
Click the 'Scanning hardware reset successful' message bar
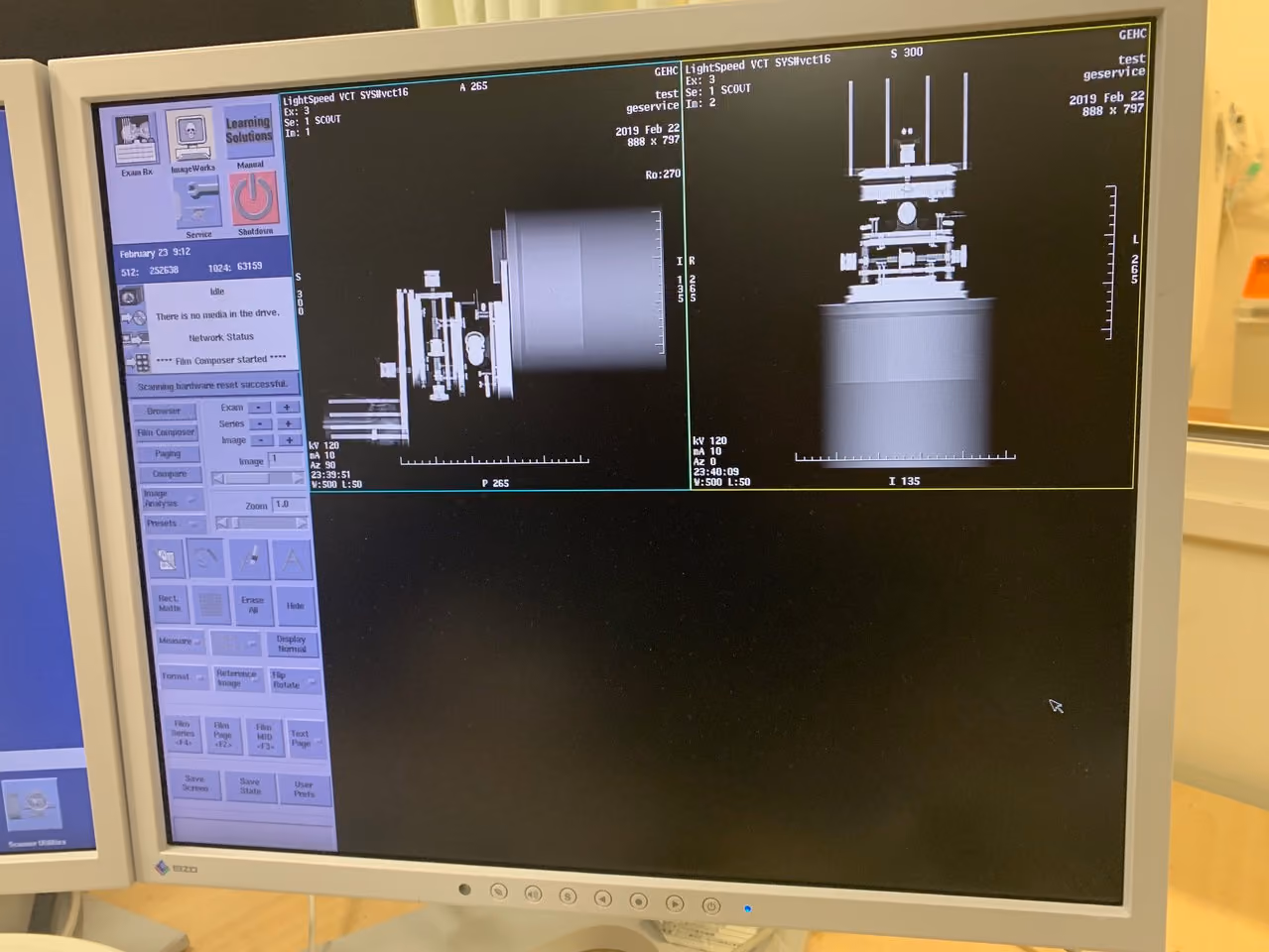(x=213, y=385)
